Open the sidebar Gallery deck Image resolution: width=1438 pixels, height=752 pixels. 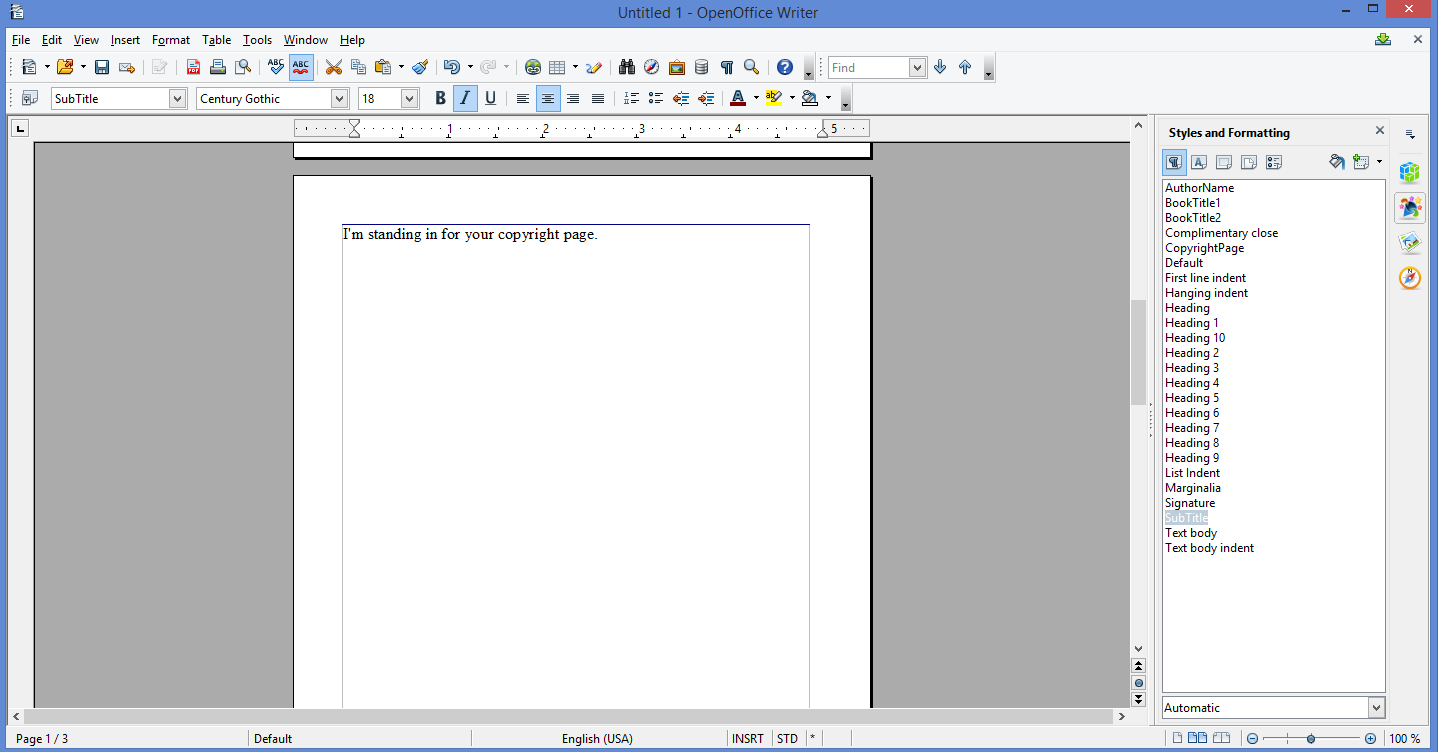1410,243
